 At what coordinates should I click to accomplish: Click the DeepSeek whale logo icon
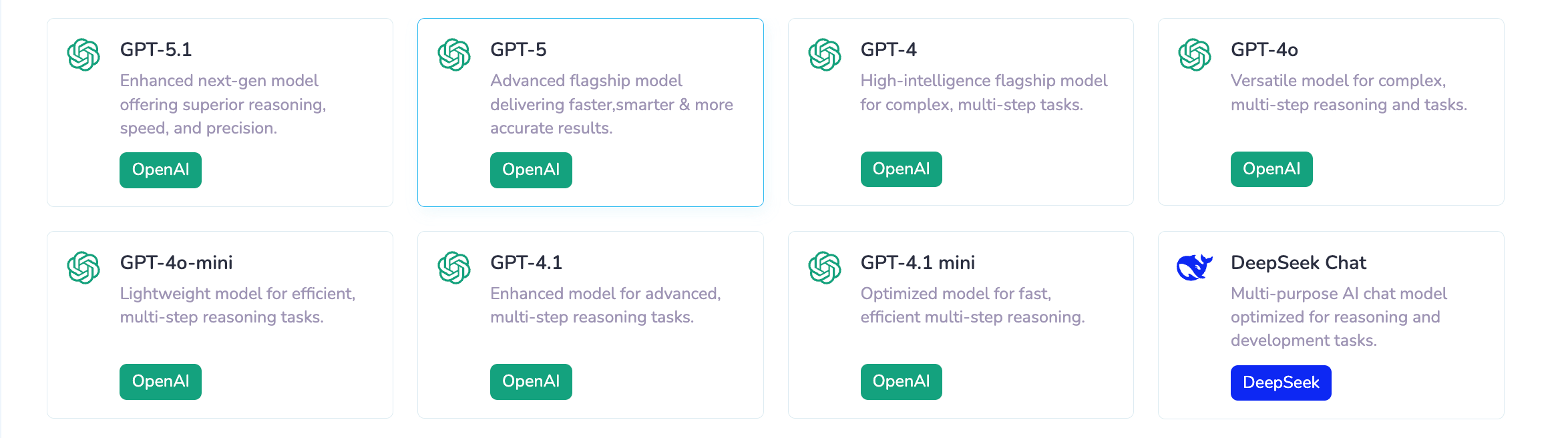coord(1194,267)
